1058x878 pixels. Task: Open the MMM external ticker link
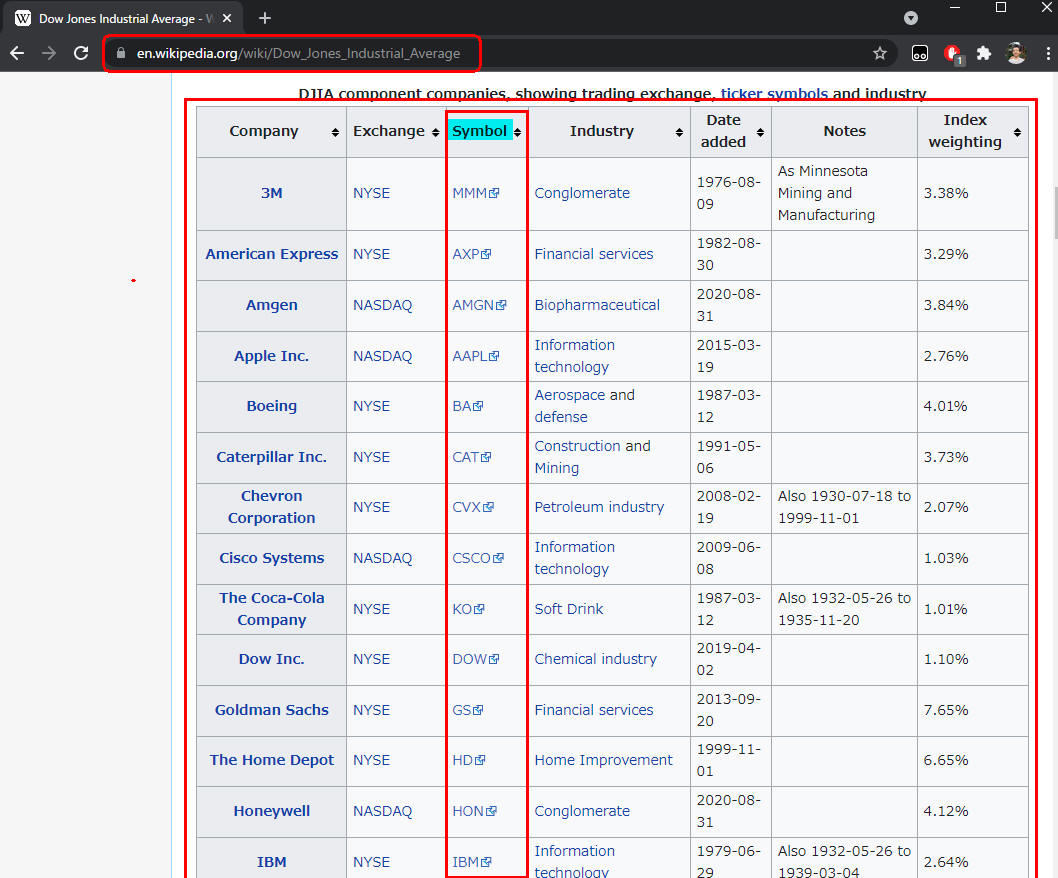click(476, 193)
